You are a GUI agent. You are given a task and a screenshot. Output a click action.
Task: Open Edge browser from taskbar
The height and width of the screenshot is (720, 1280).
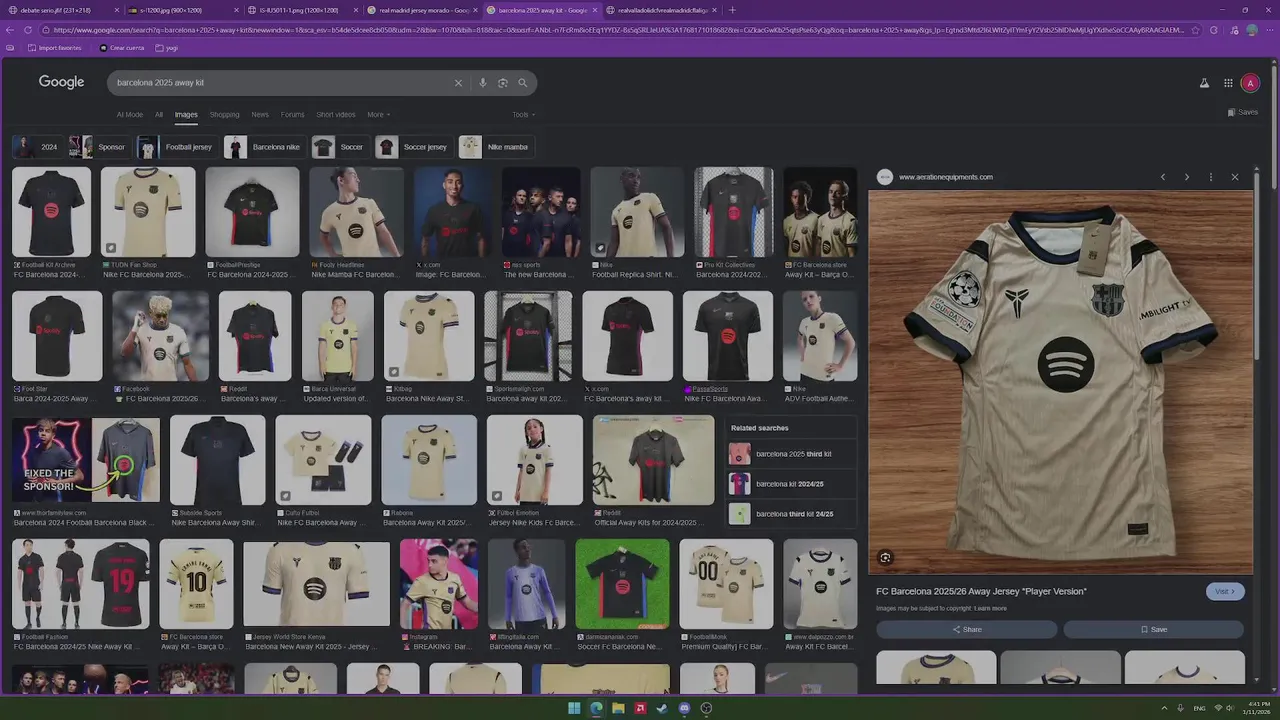tap(596, 708)
